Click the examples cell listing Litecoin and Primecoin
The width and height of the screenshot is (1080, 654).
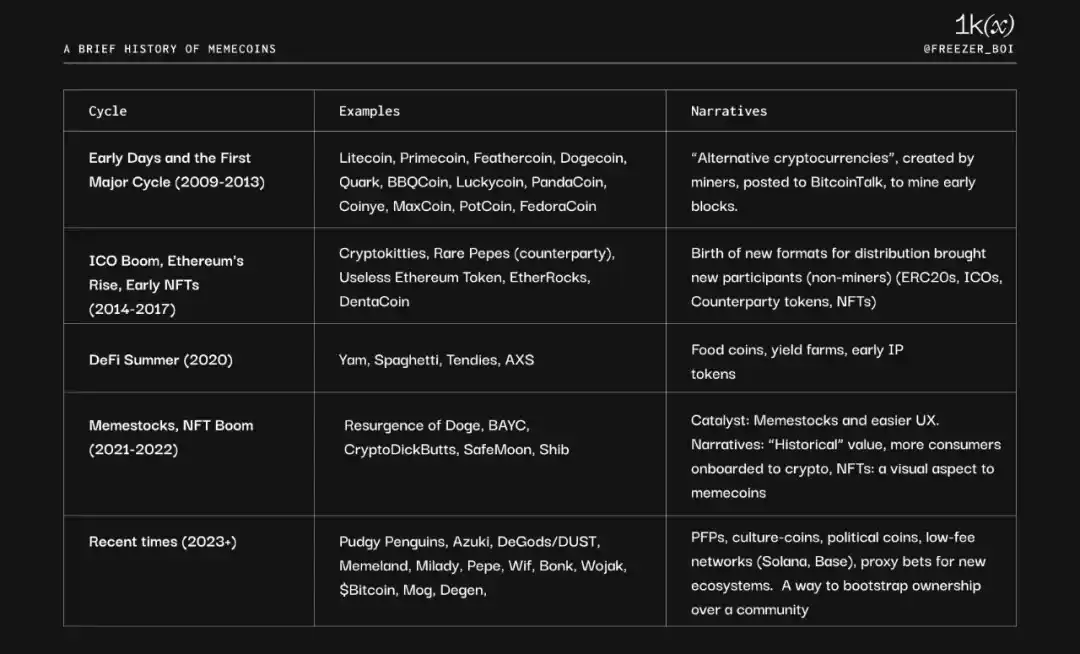click(x=482, y=182)
